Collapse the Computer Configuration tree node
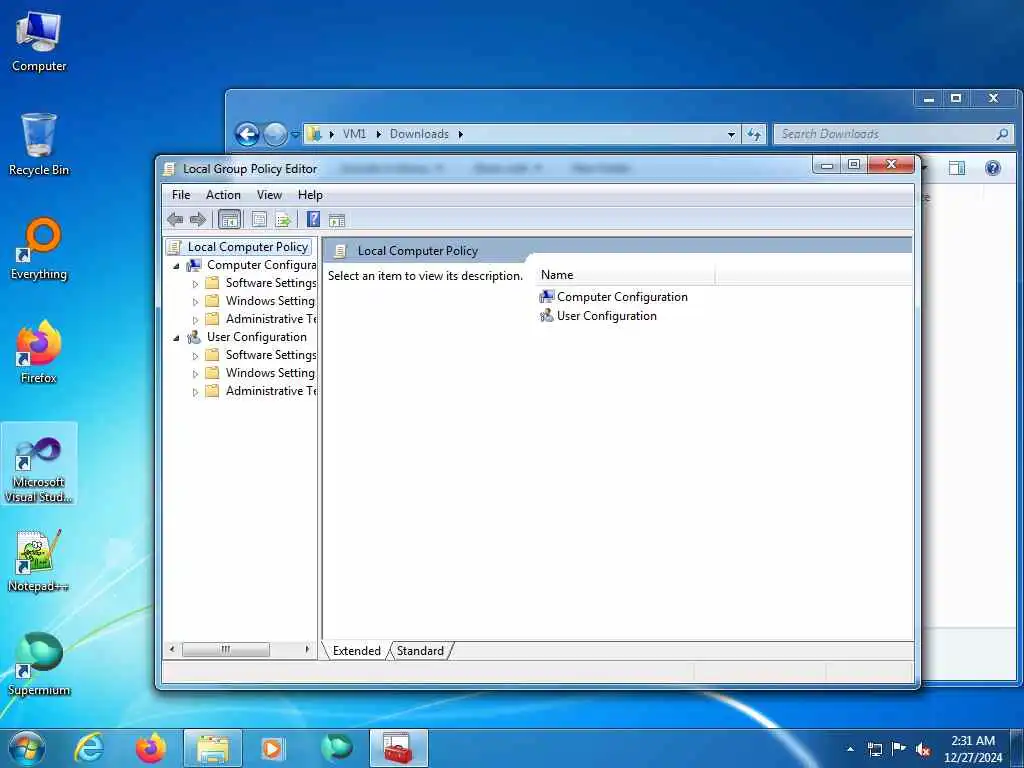 pyautogui.click(x=176, y=266)
